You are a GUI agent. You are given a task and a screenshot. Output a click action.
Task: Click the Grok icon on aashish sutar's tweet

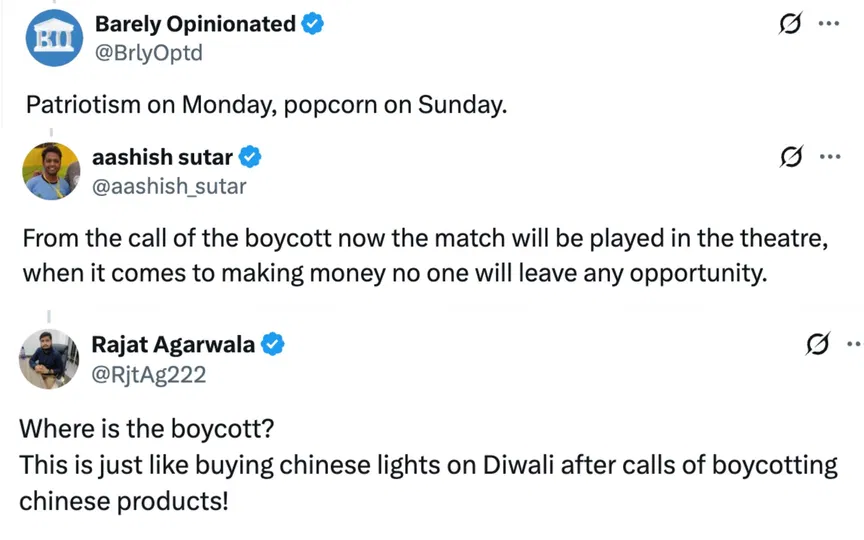pyautogui.click(x=791, y=157)
